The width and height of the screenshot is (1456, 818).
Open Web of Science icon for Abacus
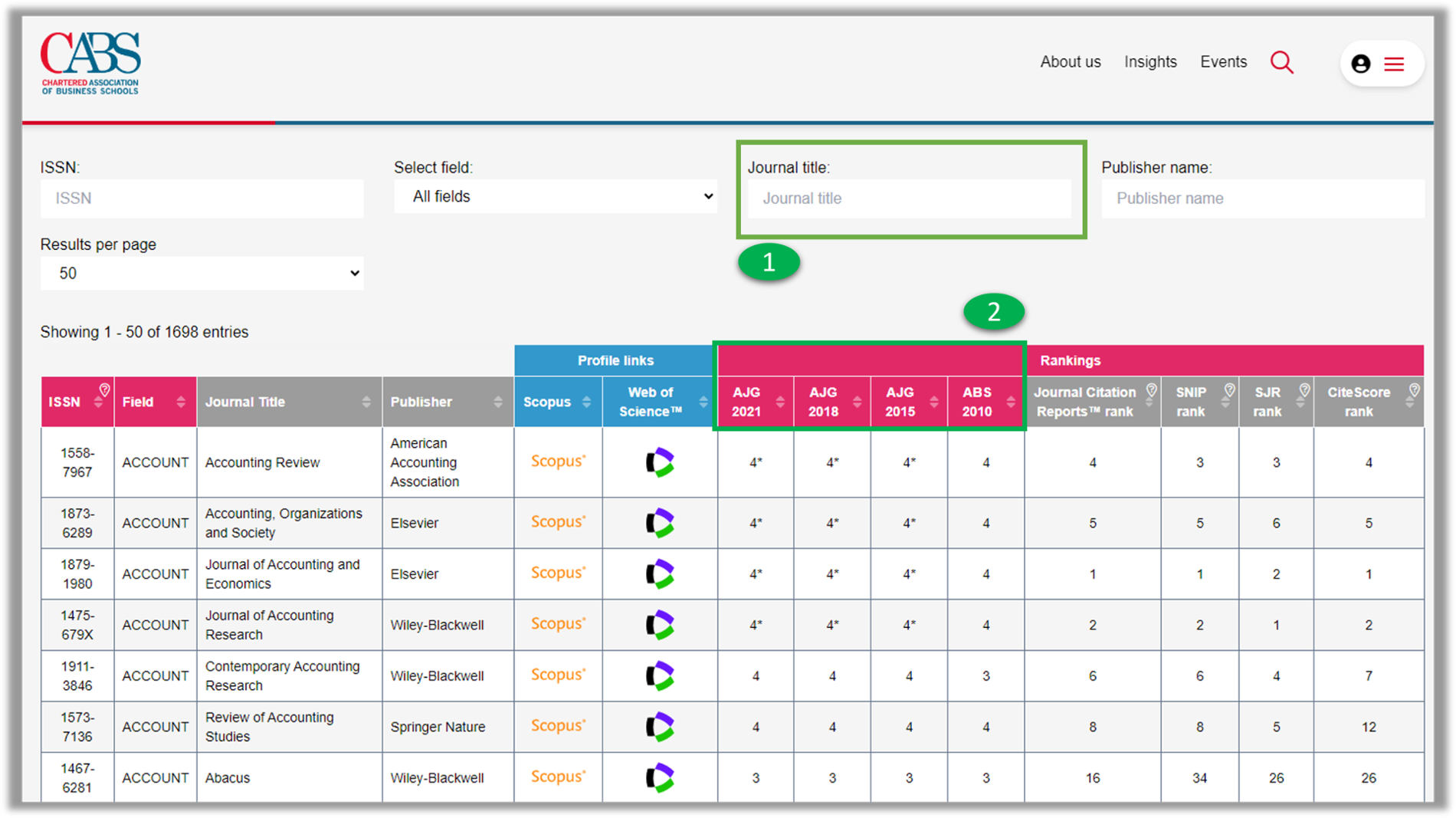pyautogui.click(x=659, y=777)
